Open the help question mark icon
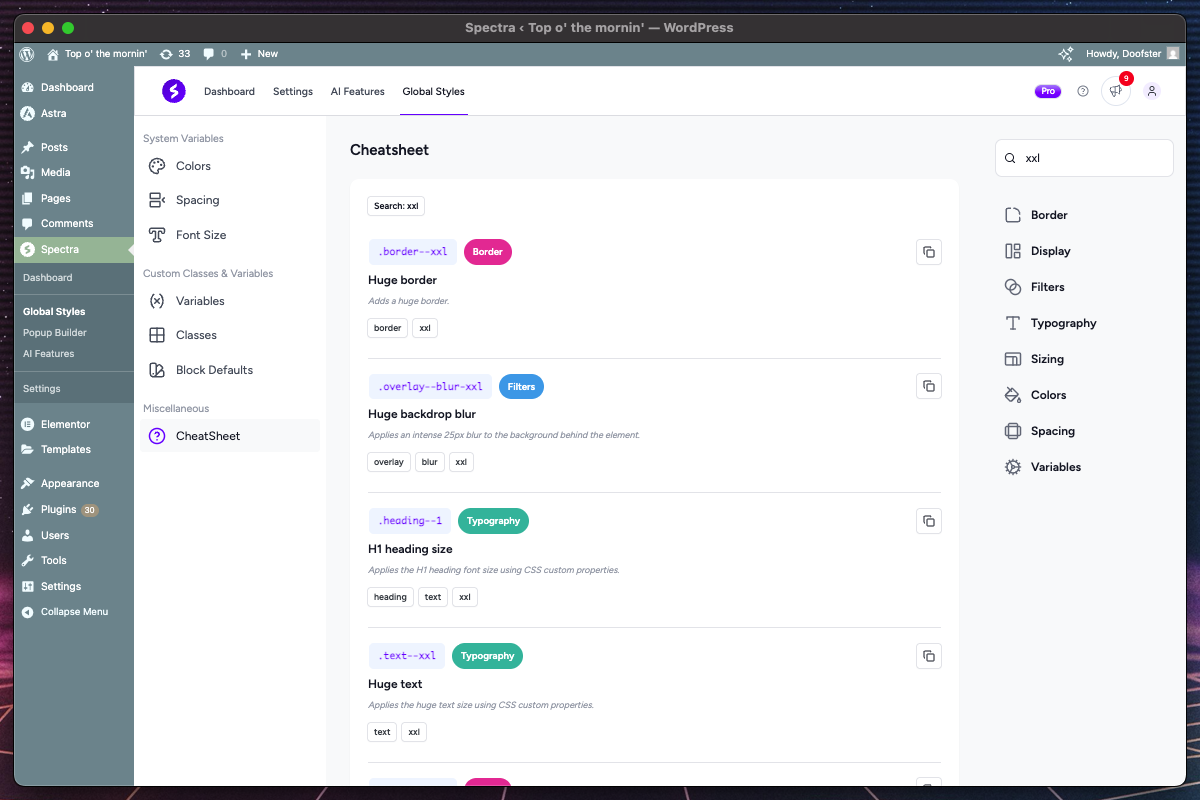 click(1082, 91)
